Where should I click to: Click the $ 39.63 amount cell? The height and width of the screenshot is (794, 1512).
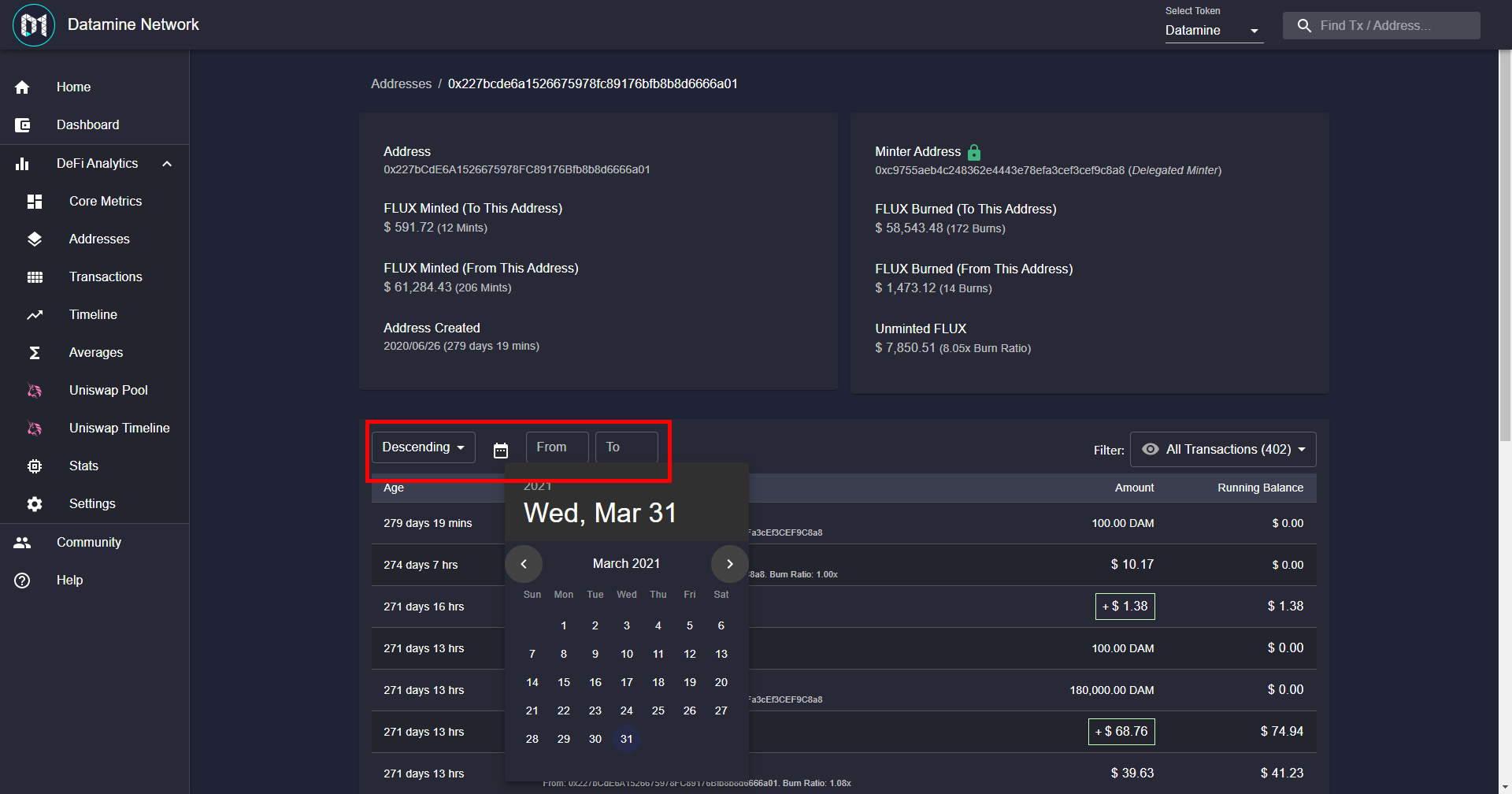tap(1132, 774)
